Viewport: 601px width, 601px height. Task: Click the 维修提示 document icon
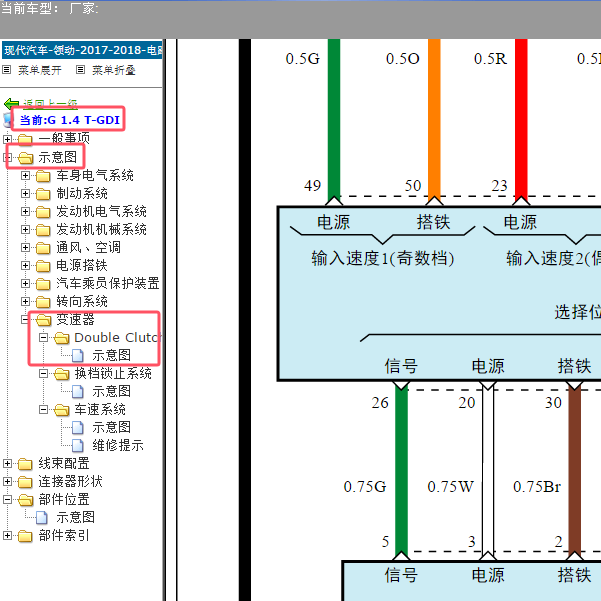point(78,445)
